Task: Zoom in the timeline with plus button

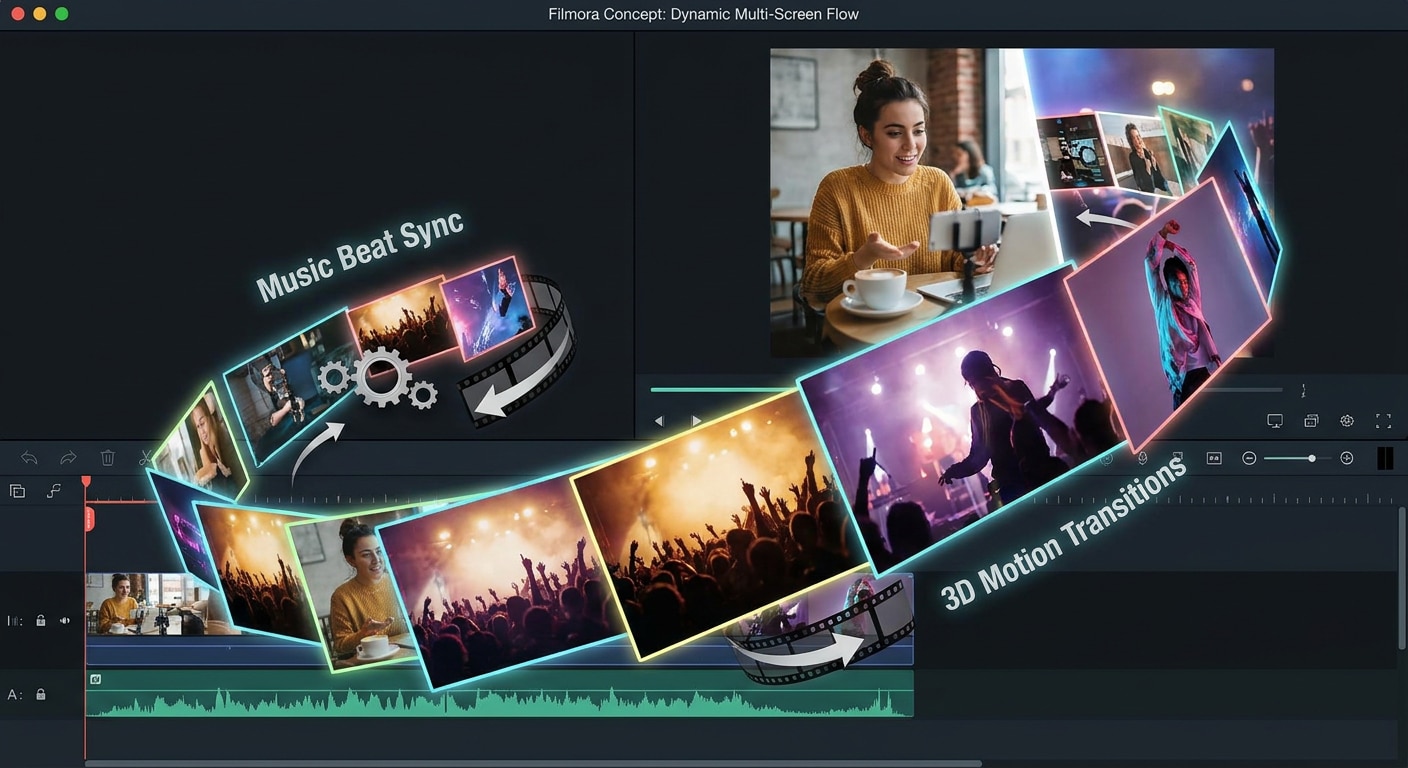Action: click(1347, 458)
